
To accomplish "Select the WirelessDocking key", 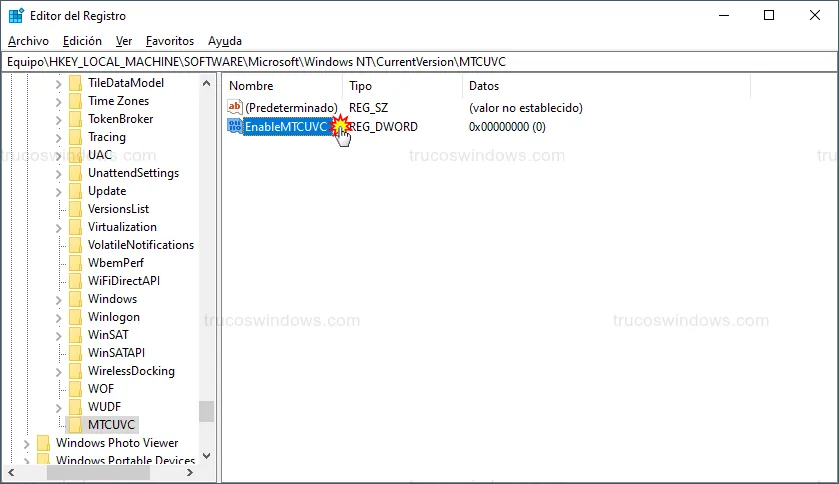I will pyautogui.click(x=131, y=371).
